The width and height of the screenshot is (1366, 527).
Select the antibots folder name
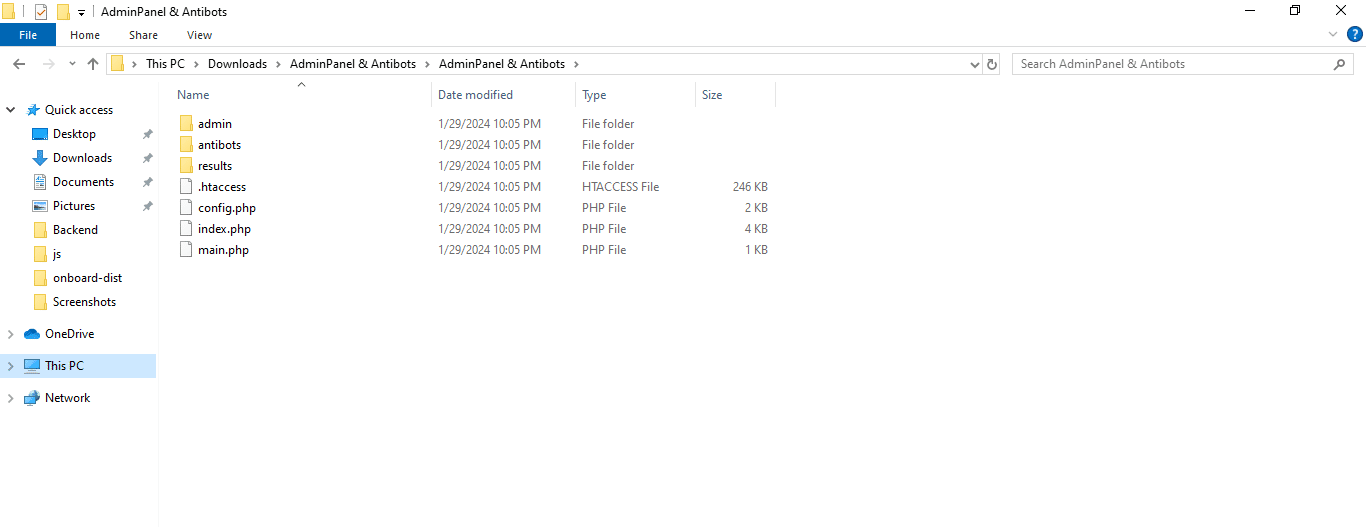(x=219, y=145)
